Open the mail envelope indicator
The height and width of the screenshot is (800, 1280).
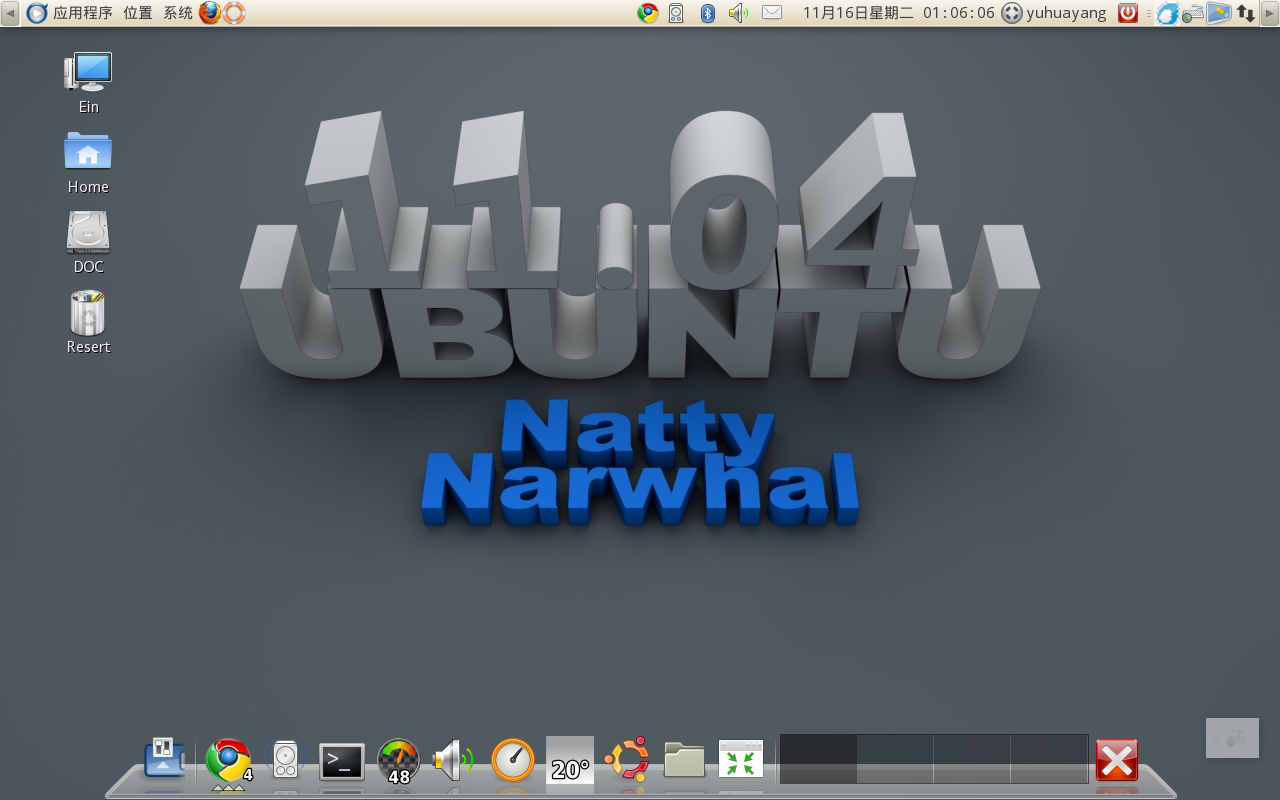pyautogui.click(x=772, y=13)
